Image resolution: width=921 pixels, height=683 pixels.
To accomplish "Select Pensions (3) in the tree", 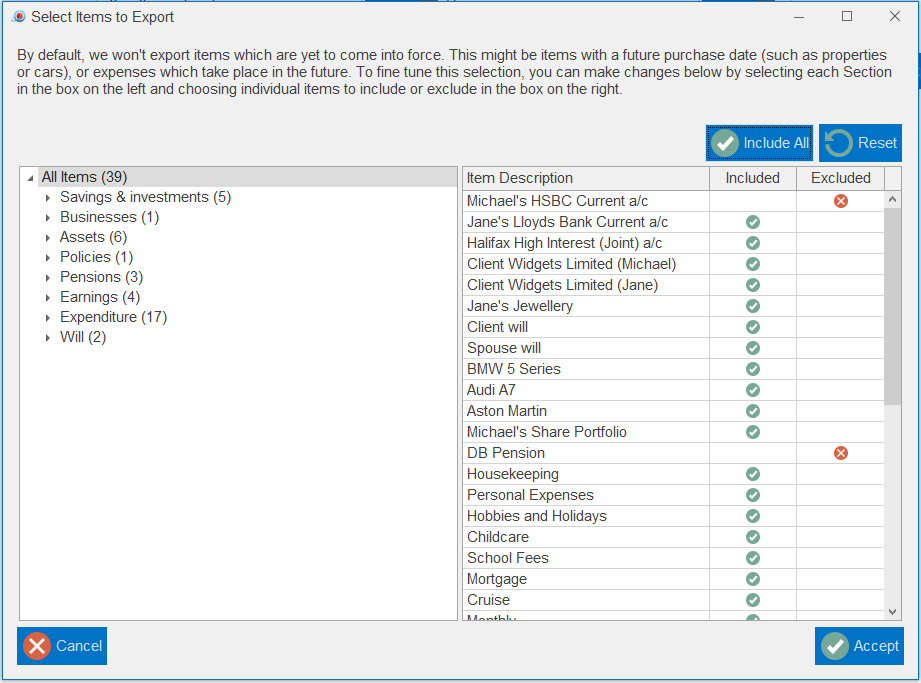I will 101,277.
